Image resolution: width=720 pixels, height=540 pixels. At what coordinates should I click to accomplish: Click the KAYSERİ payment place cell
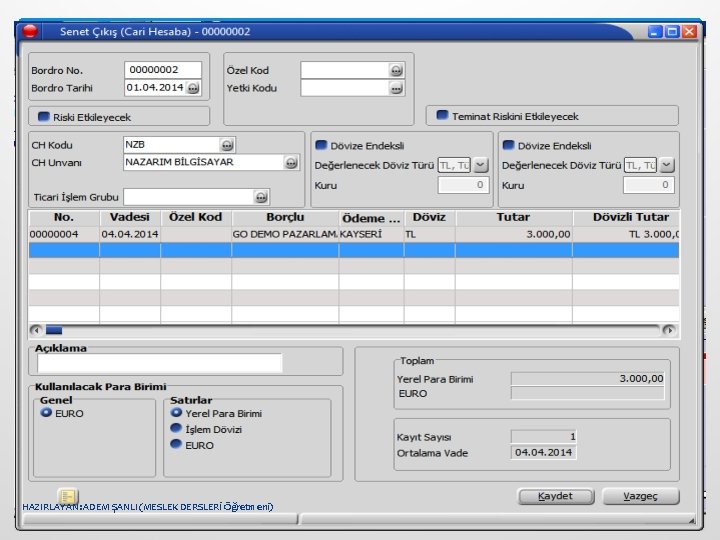tap(371, 234)
